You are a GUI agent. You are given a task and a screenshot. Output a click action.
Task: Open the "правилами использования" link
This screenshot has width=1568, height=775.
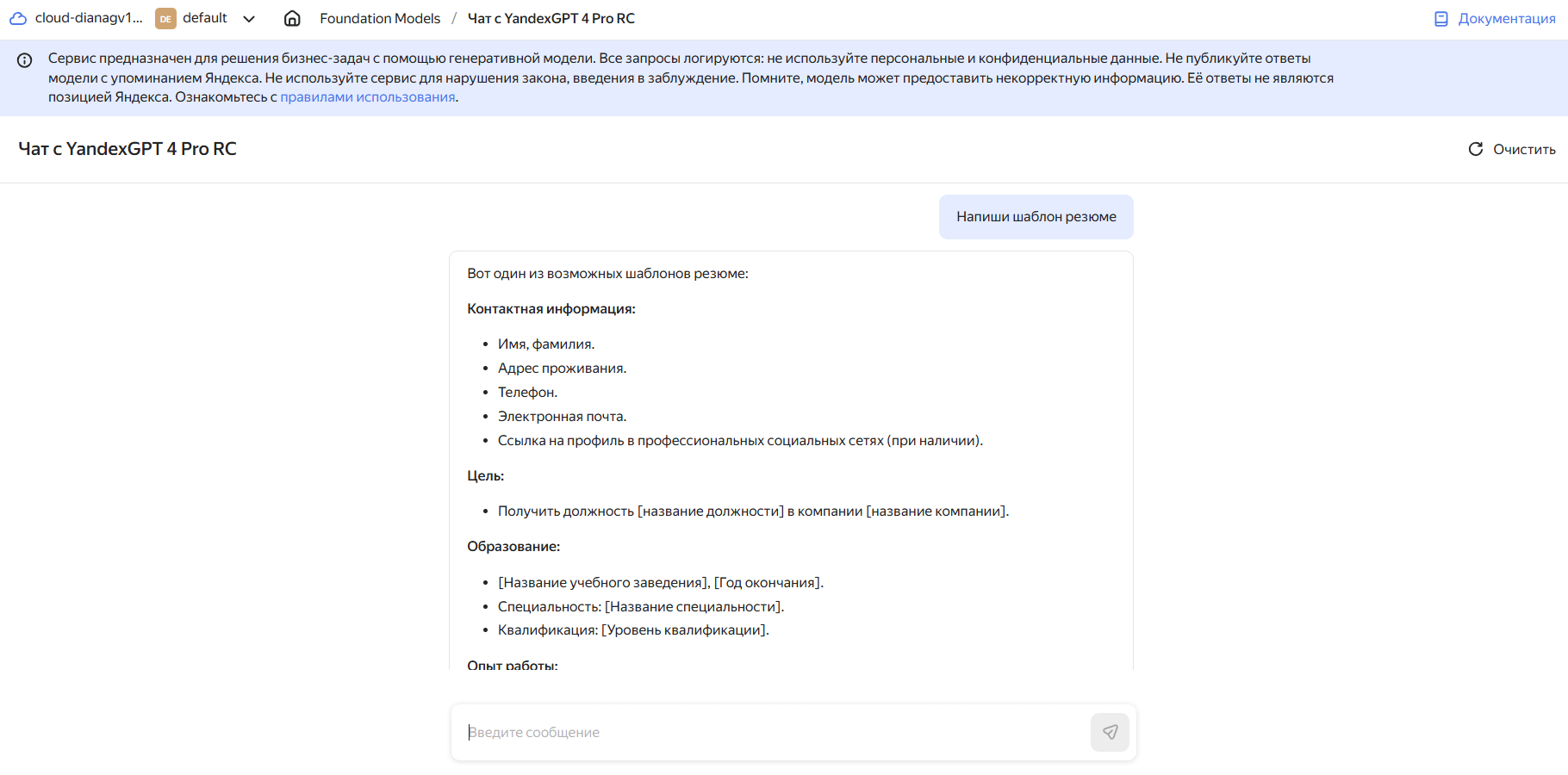point(368,97)
